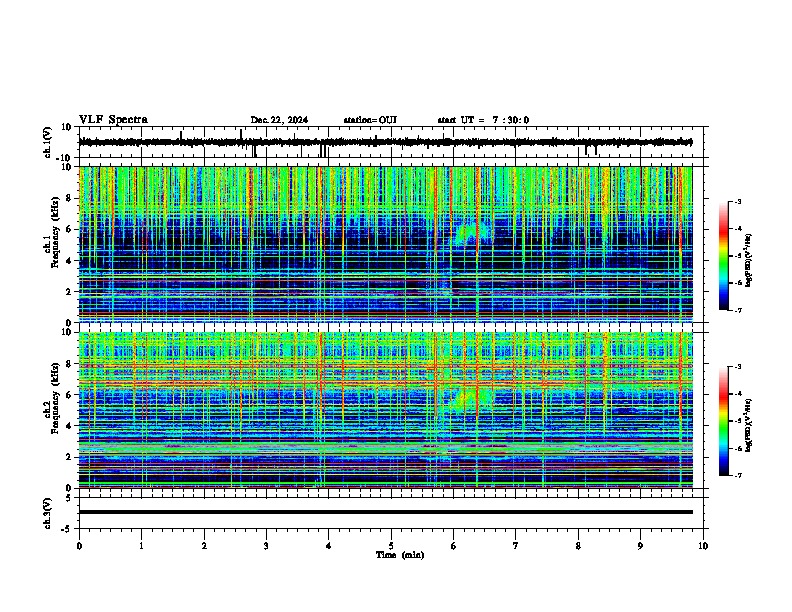
Task: Select the date label "Dec. 22, 2024"
Action: point(279,120)
